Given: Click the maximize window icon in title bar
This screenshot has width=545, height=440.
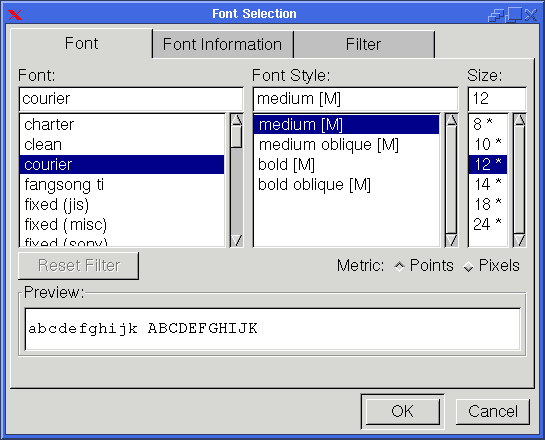Looking at the screenshot, I should [x=515, y=15].
